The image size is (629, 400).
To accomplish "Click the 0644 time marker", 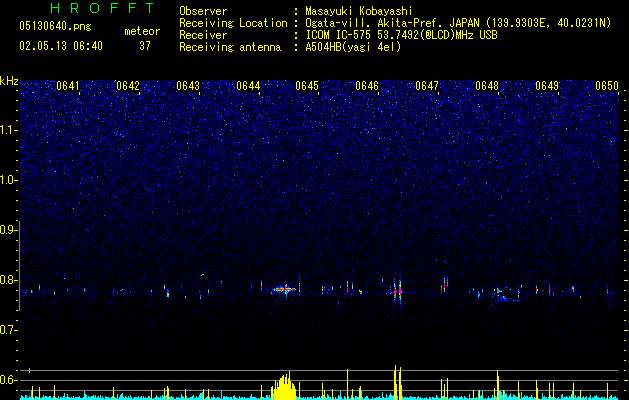I will (x=248, y=86).
